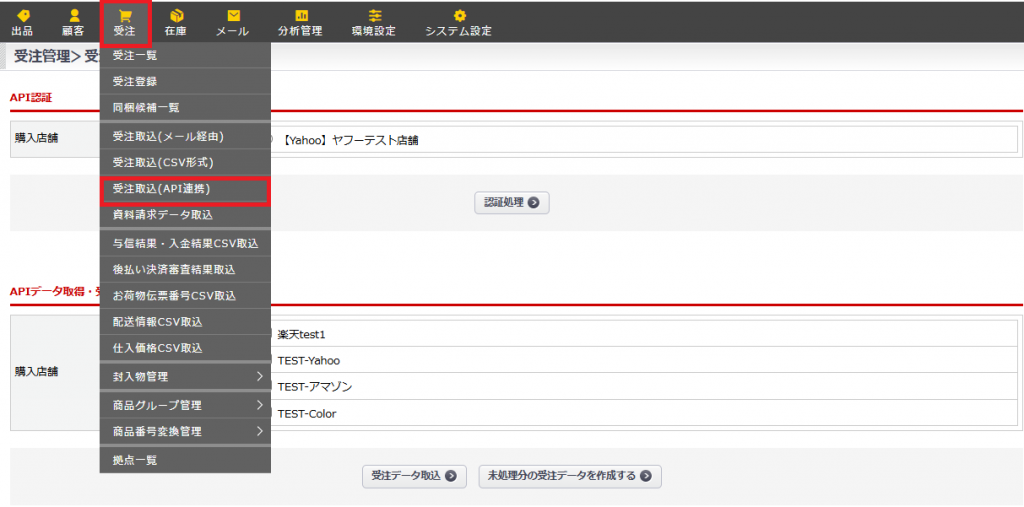
Task: Expand the 商品グループ管理 submenu arrow
Action: [259, 404]
